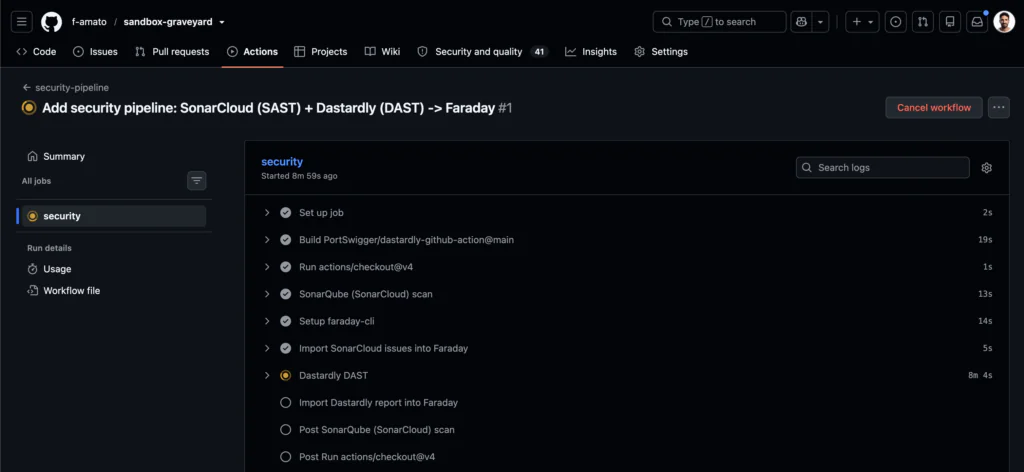Screen dimensions: 1024x472
Task: Expand the Build PortSwigger dastardly step
Action: (267, 240)
